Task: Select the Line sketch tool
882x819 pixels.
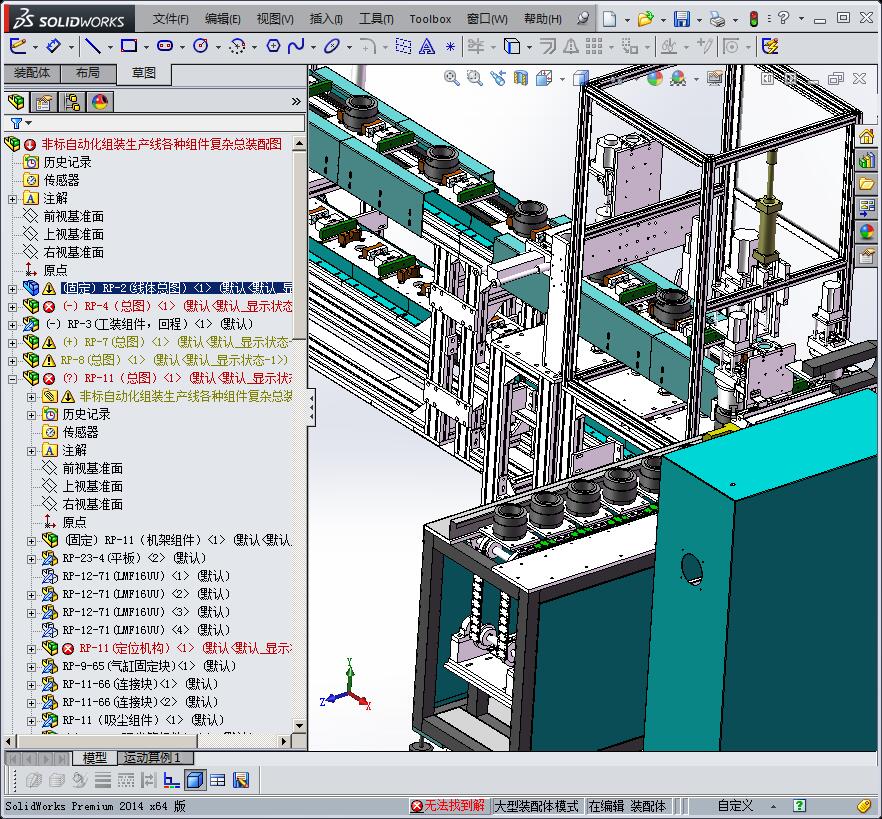Action: pyautogui.click(x=92, y=46)
